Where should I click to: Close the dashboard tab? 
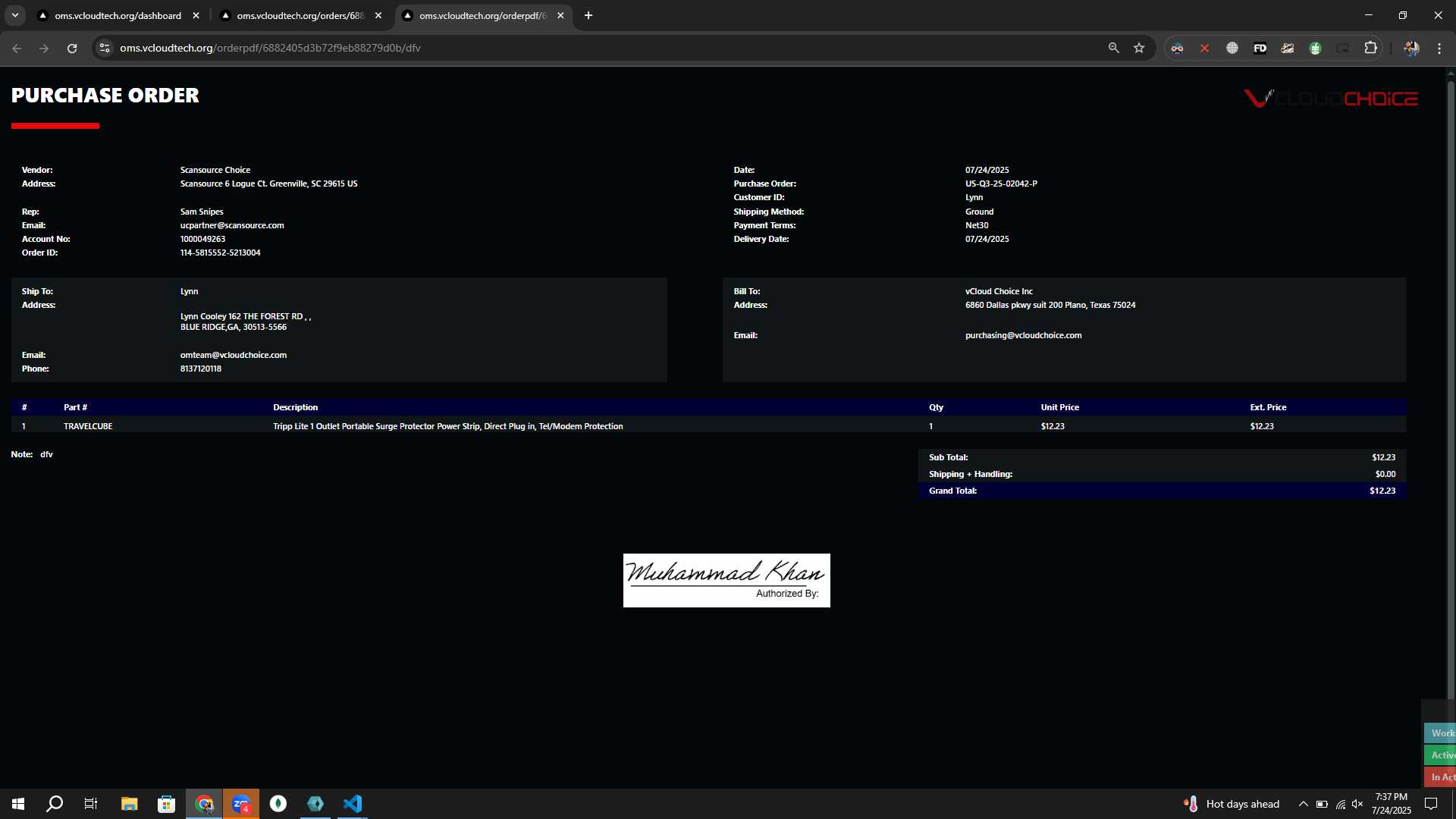[x=196, y=15]
